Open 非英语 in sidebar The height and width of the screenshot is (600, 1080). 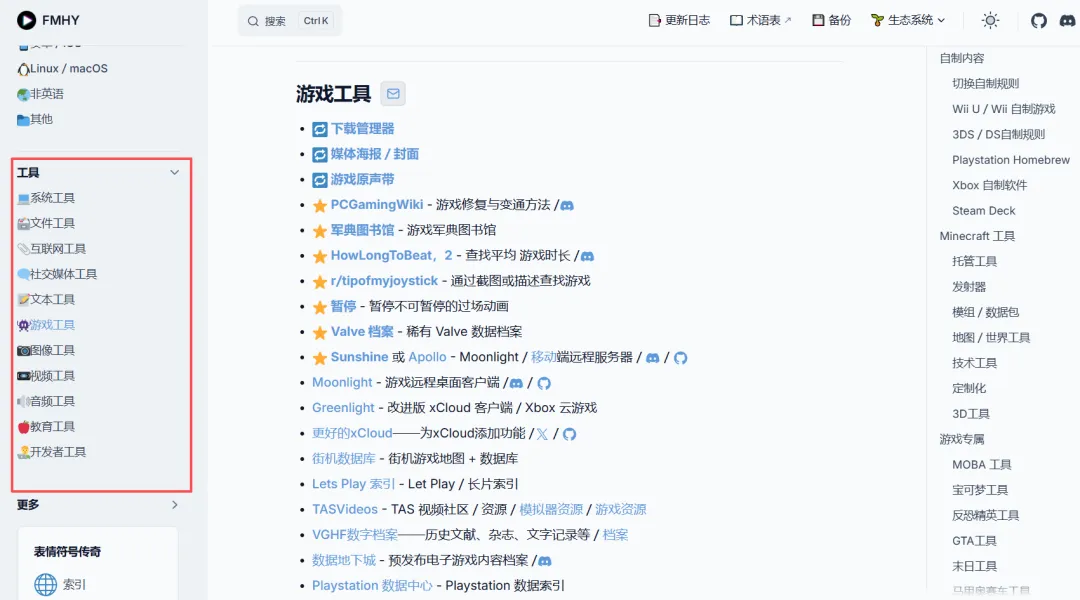(x=41, y=94)
